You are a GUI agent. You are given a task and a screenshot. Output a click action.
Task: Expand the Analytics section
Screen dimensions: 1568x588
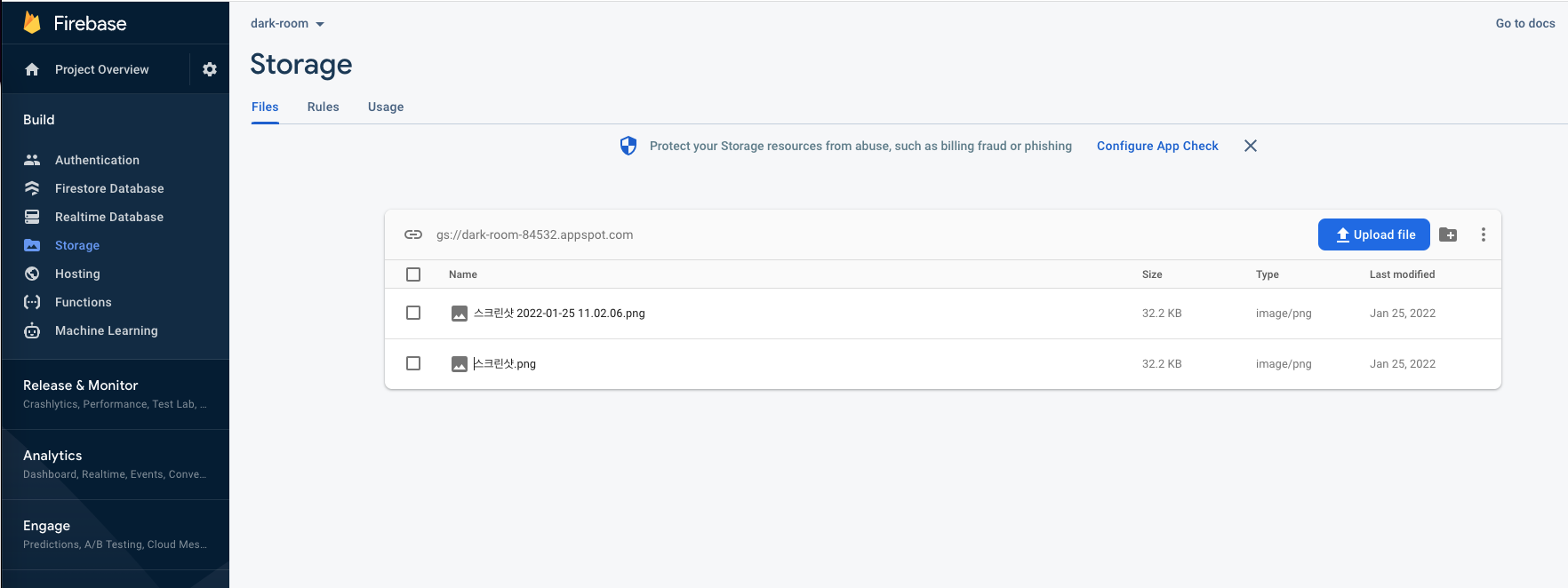tap(115, 464)
